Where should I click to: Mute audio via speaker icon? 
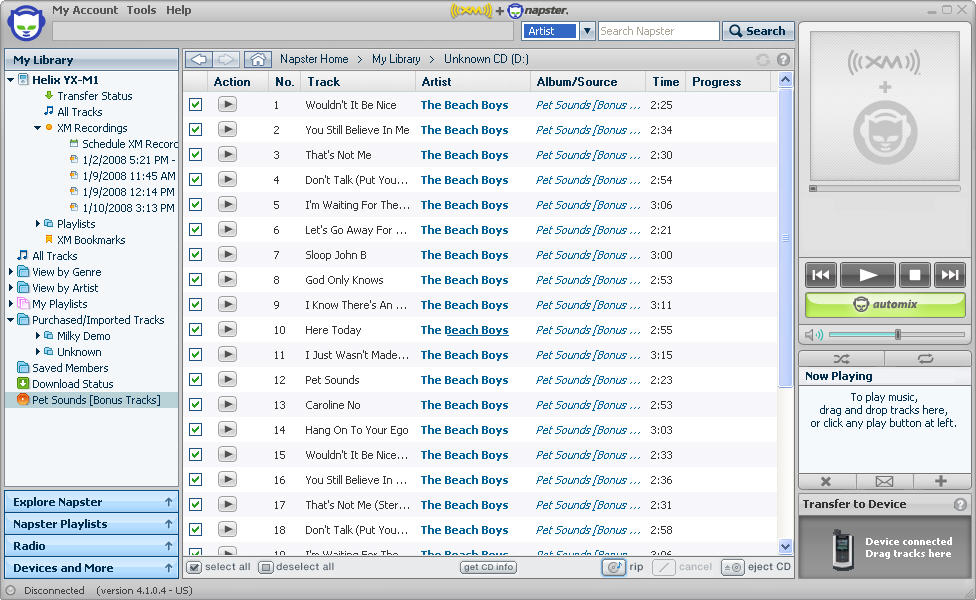(814, 335)
